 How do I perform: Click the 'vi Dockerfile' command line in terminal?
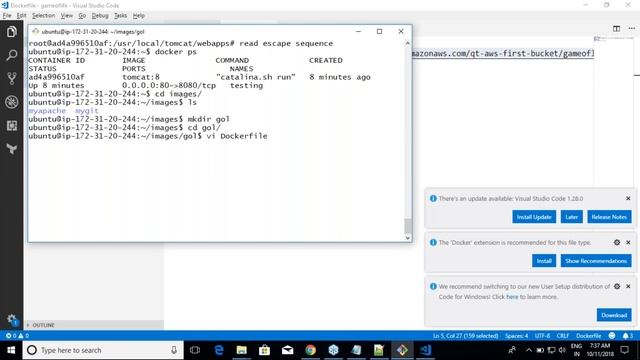[x=237, y=136]
